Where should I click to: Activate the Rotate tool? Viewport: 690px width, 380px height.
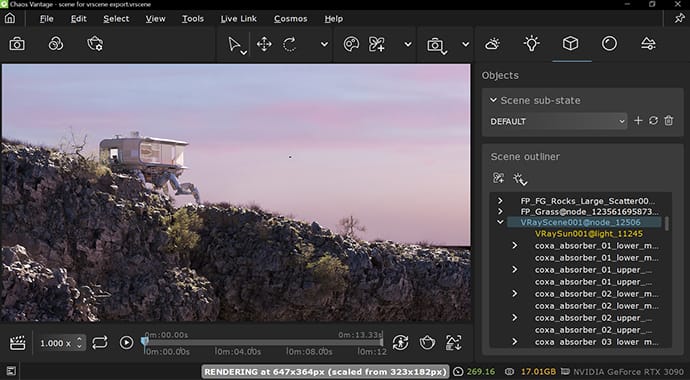pyautogui.click(x=290, y=44)
